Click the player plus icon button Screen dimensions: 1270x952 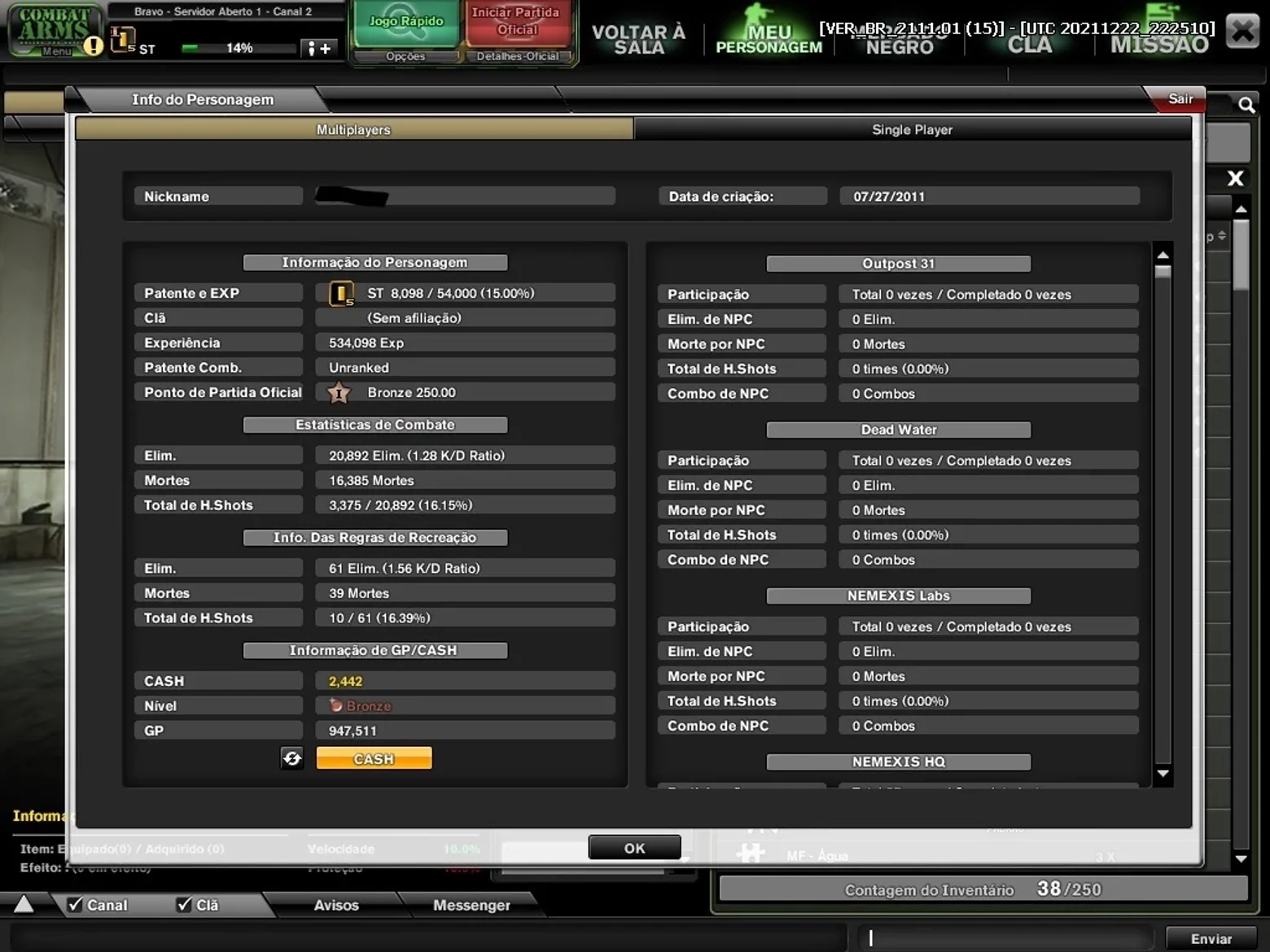tap(318, 49)
